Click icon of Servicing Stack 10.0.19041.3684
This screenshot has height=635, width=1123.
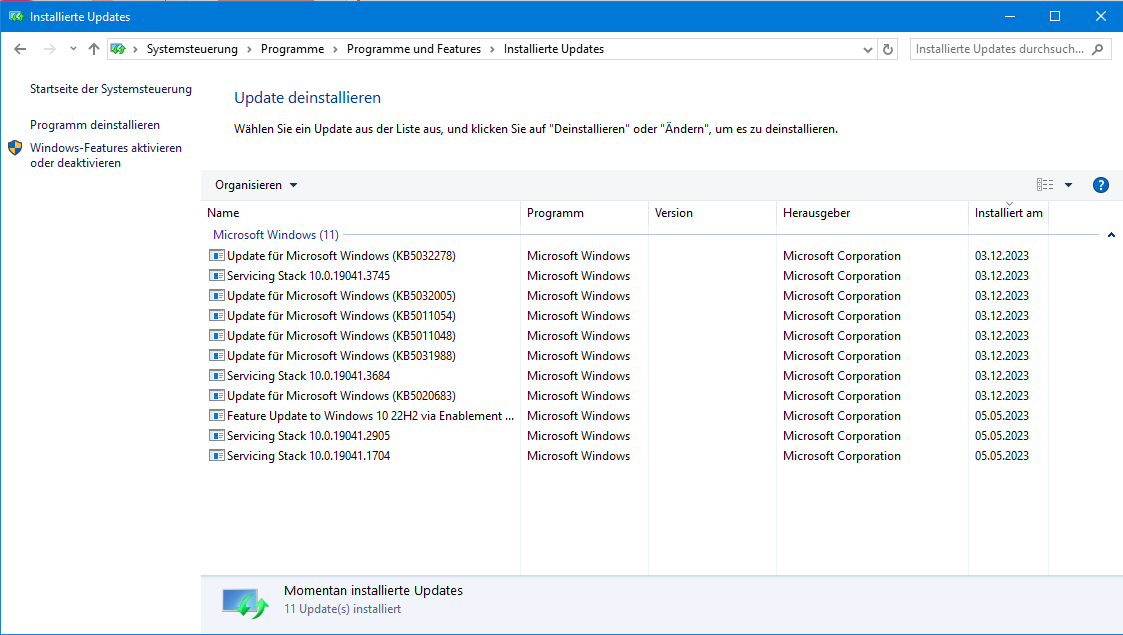pyautogui.click(x=216, y=376)
